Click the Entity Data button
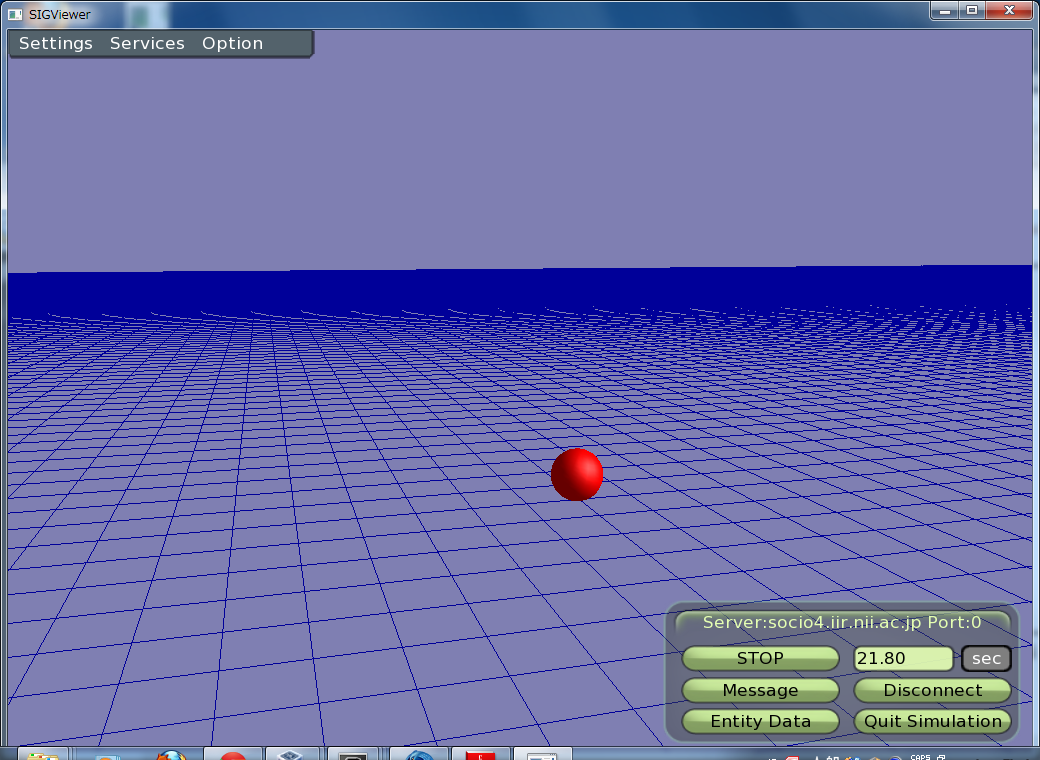The height and width of the screenshot is (760, 1040). pyautogui.click(x=760, y=721)
